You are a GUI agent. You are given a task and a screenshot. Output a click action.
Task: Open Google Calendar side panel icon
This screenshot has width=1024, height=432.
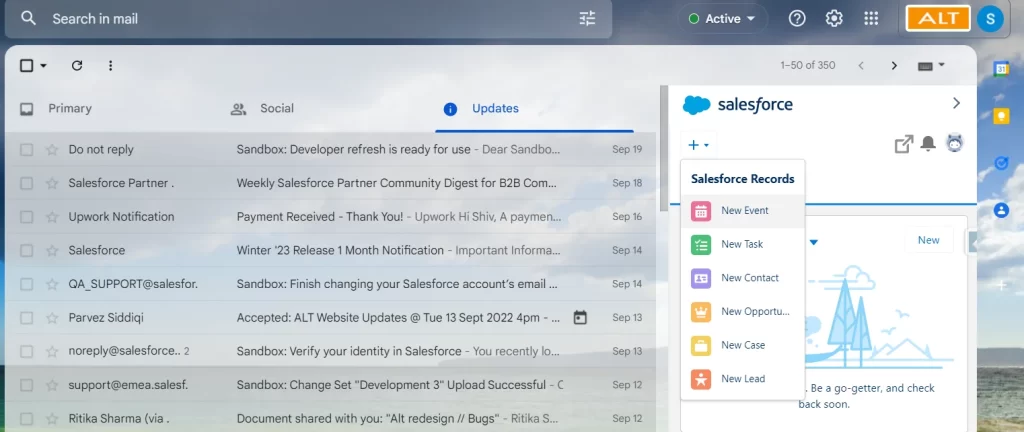[x=1001, y=69]
